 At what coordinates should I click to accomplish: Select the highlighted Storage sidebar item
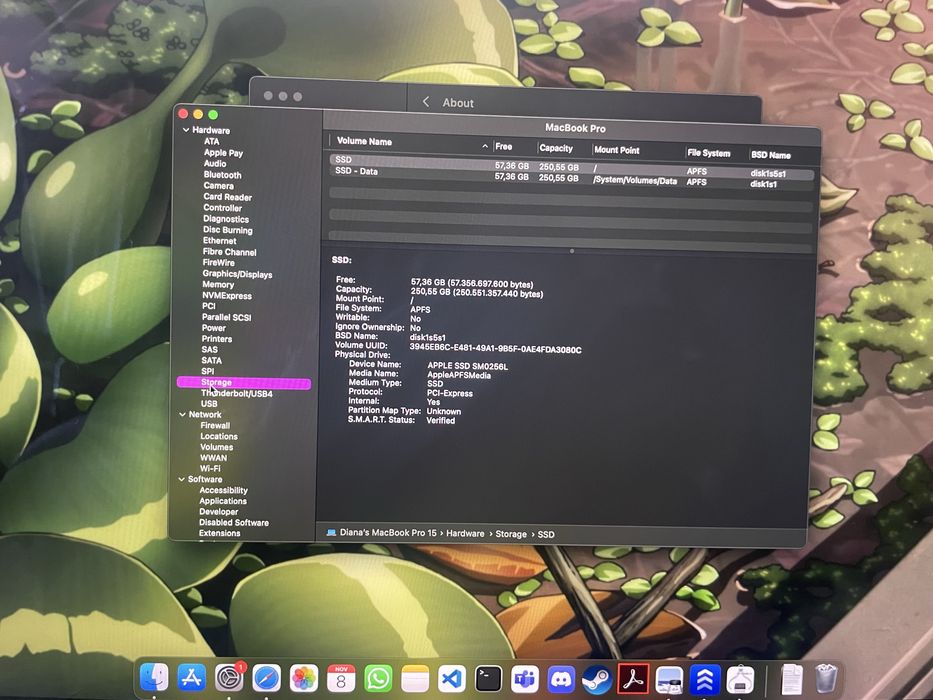243,383
